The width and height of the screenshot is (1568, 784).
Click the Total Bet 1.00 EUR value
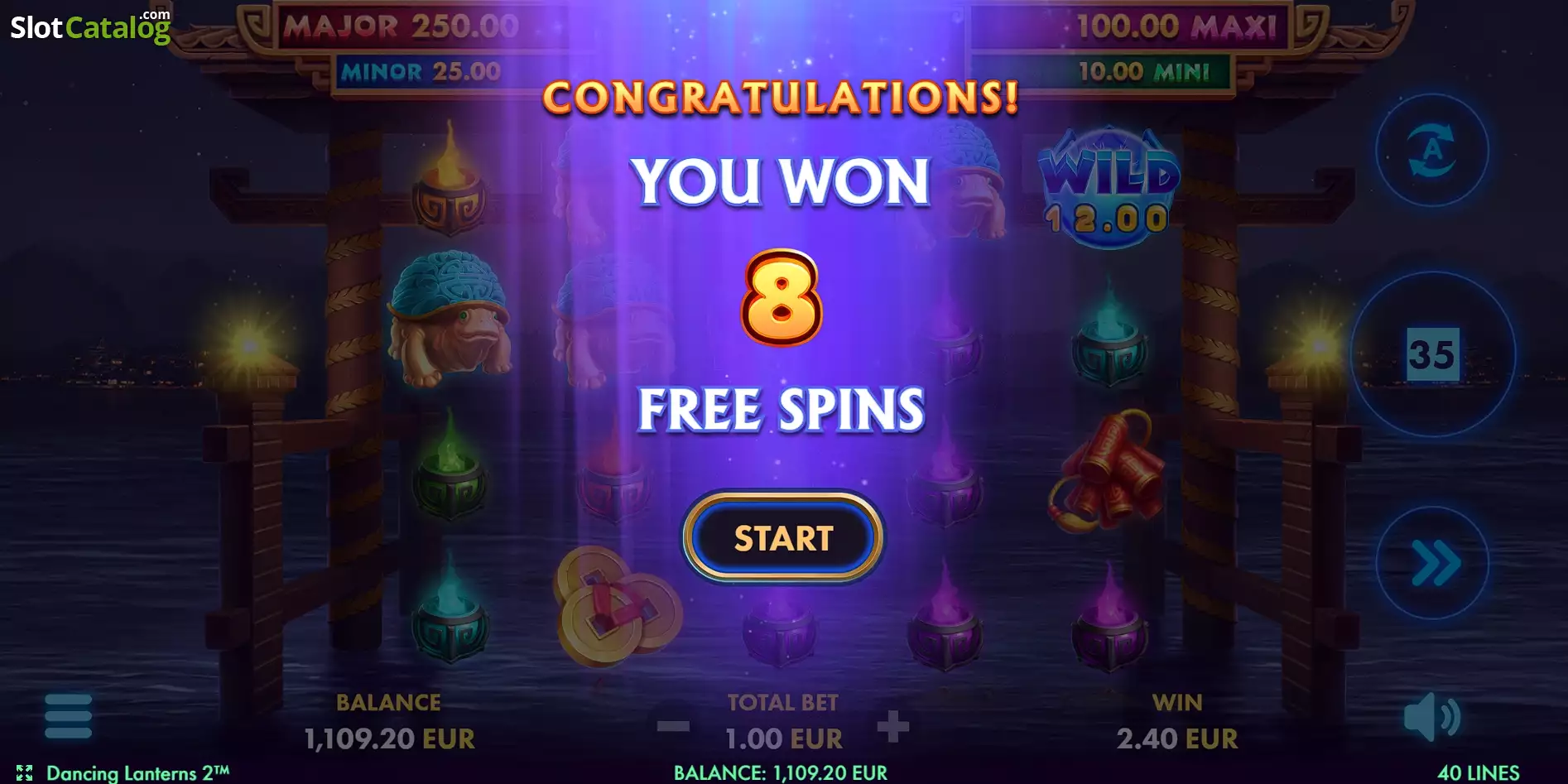783,738
